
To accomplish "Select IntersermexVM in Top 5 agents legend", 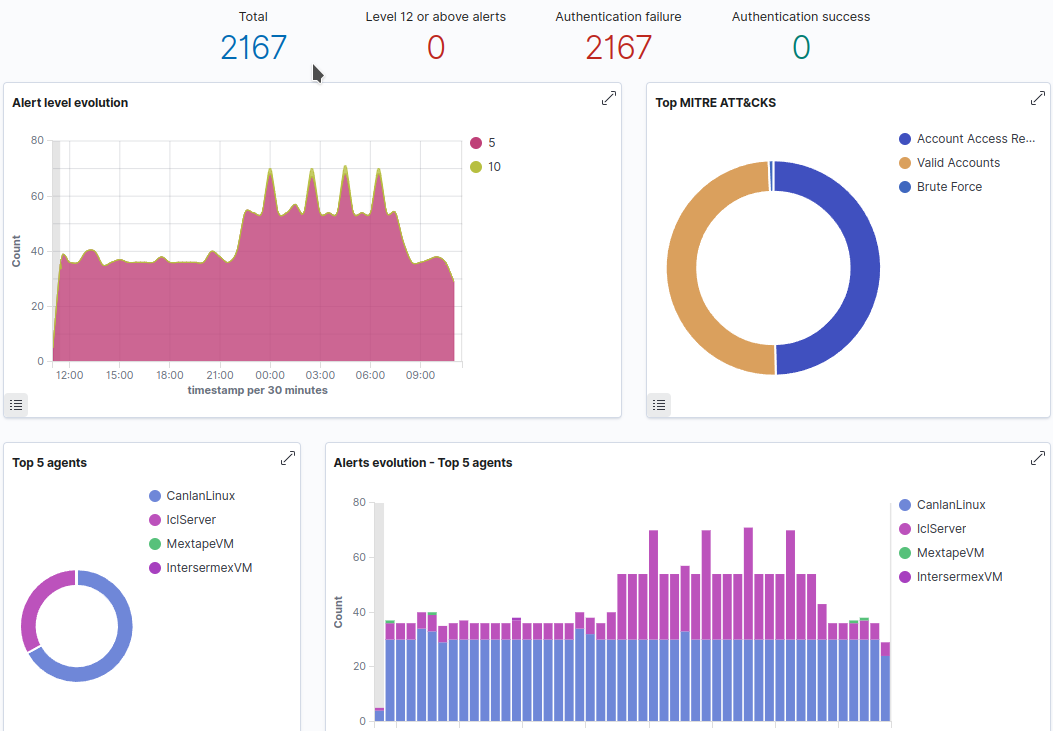I will [208, 568].
